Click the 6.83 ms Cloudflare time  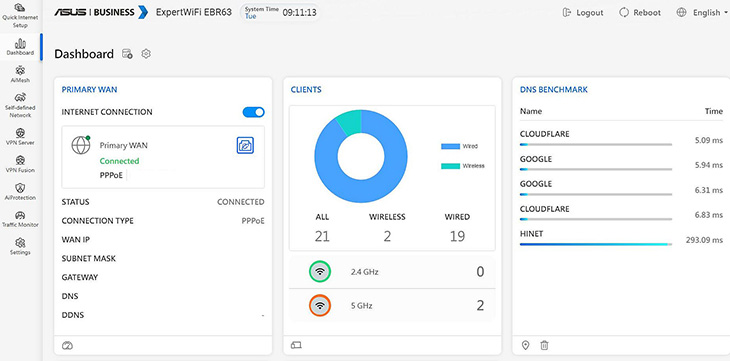[x=709, y=215]
